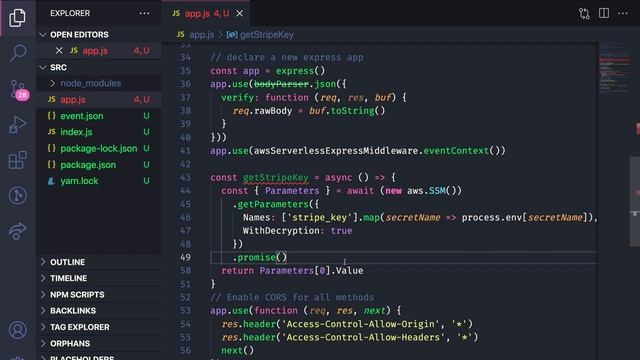
Task: Open yarn.lock file
Action: (99, 181)
